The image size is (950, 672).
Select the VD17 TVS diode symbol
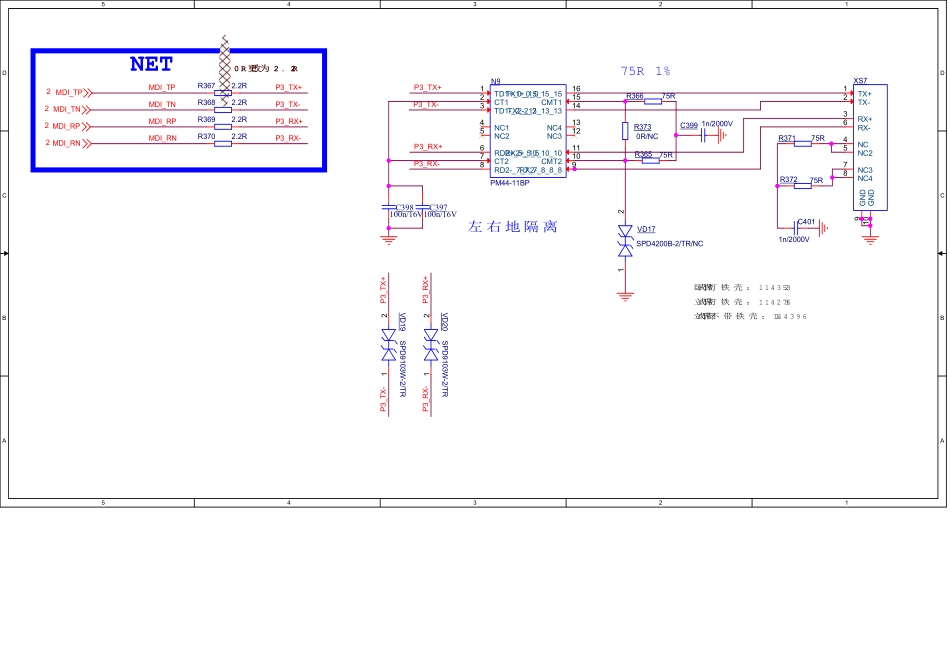(x=625, y=240)
